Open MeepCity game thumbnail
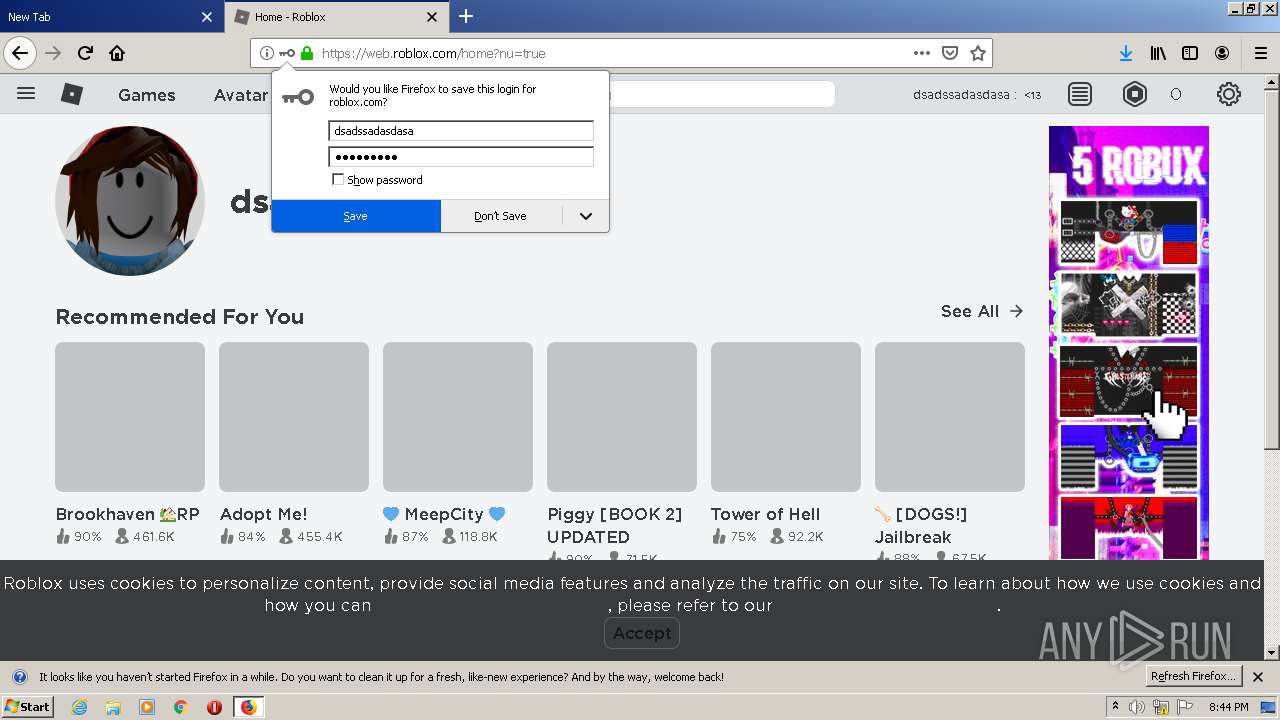1280x720 pixels. click(458, 417)
